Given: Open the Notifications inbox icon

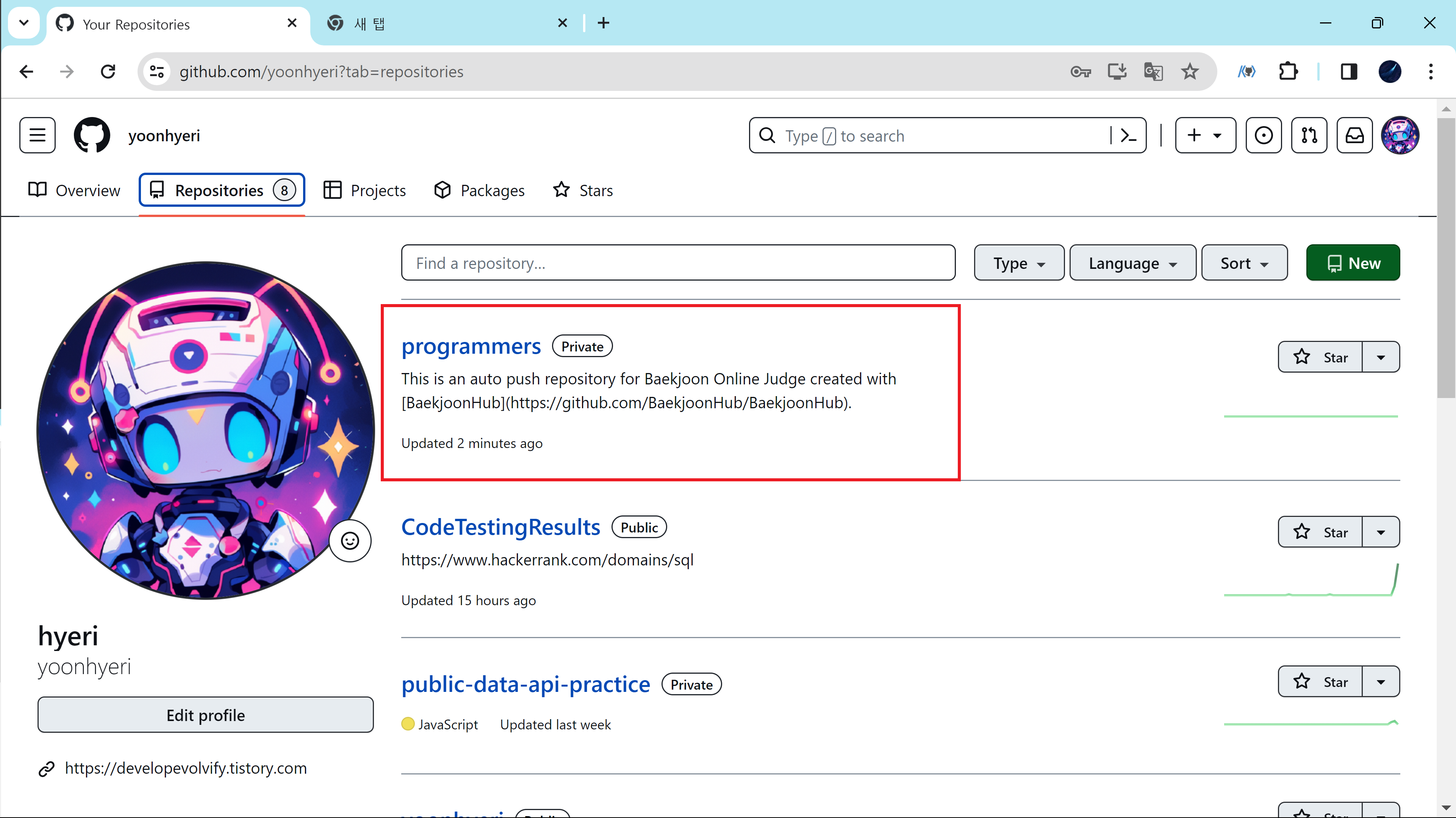Looking at the screenshot, I should point(1354,136).
